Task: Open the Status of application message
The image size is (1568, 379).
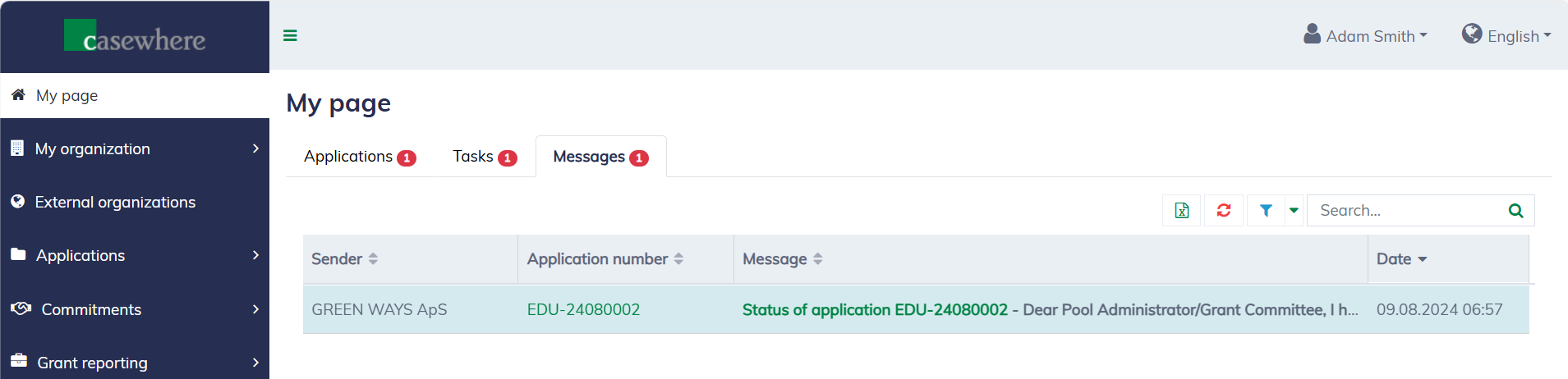Action: click(875, 309)
